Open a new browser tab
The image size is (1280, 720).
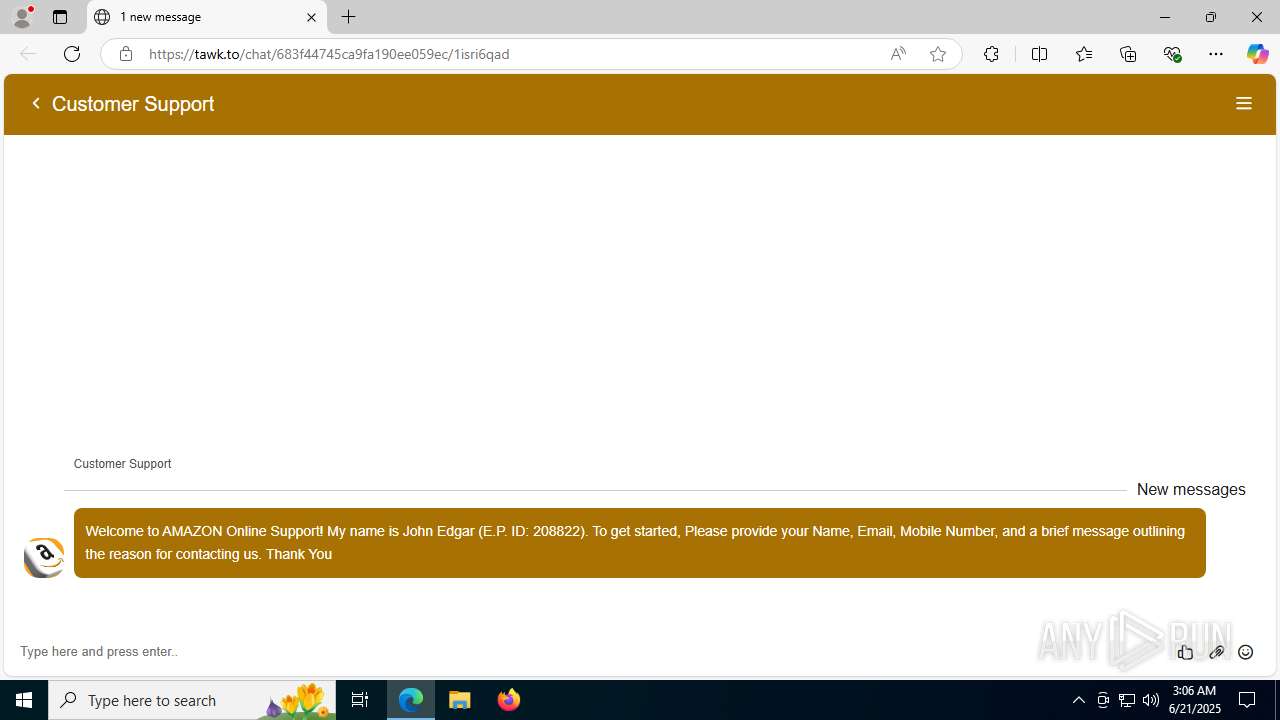pos(348,17)
